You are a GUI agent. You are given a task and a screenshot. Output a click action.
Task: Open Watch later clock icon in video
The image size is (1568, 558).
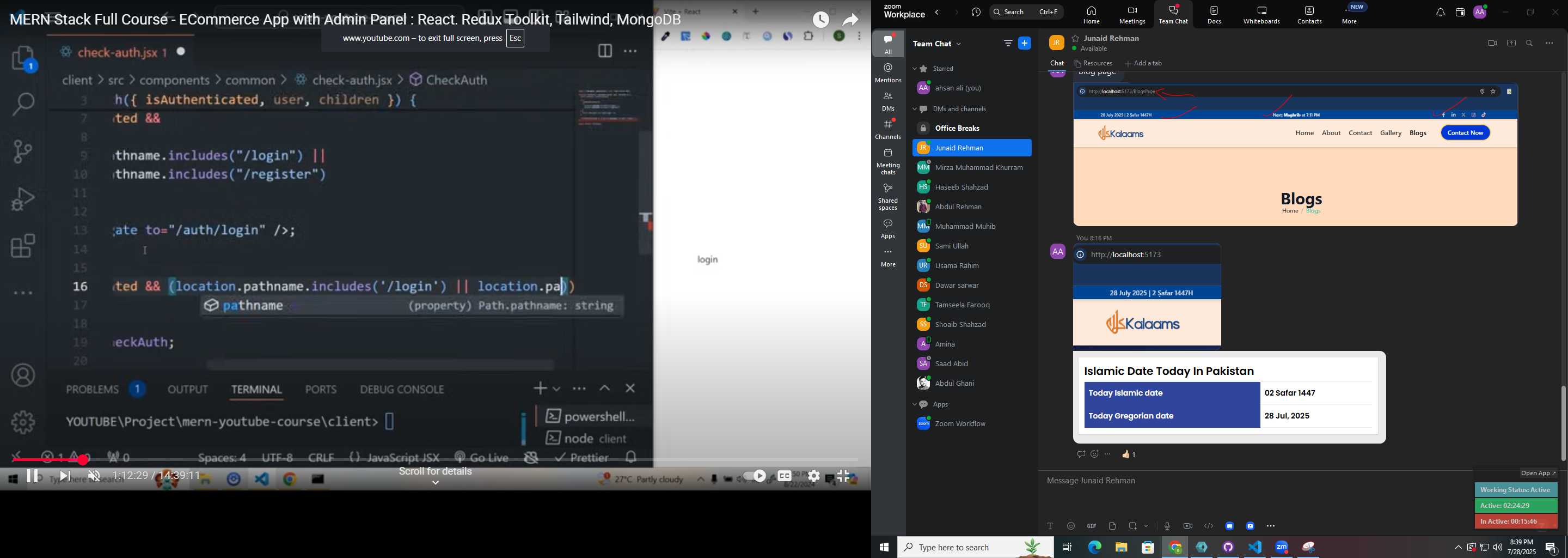821,20
